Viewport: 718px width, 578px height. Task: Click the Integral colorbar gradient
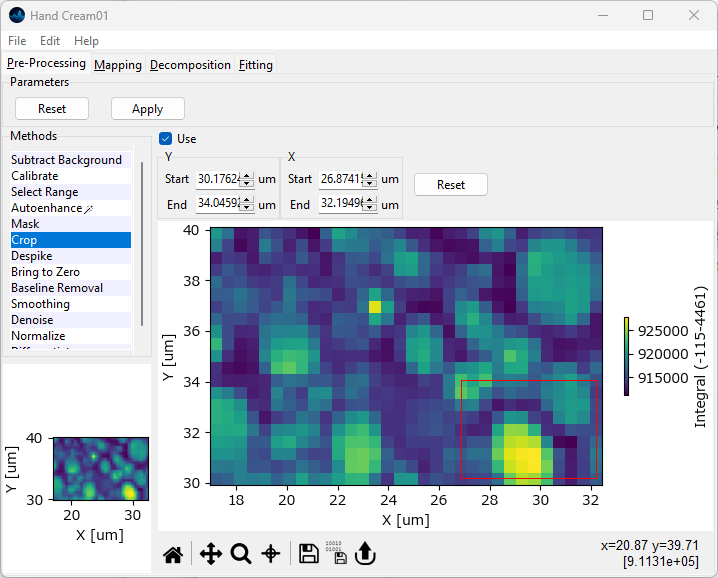(x=626, y=356)
